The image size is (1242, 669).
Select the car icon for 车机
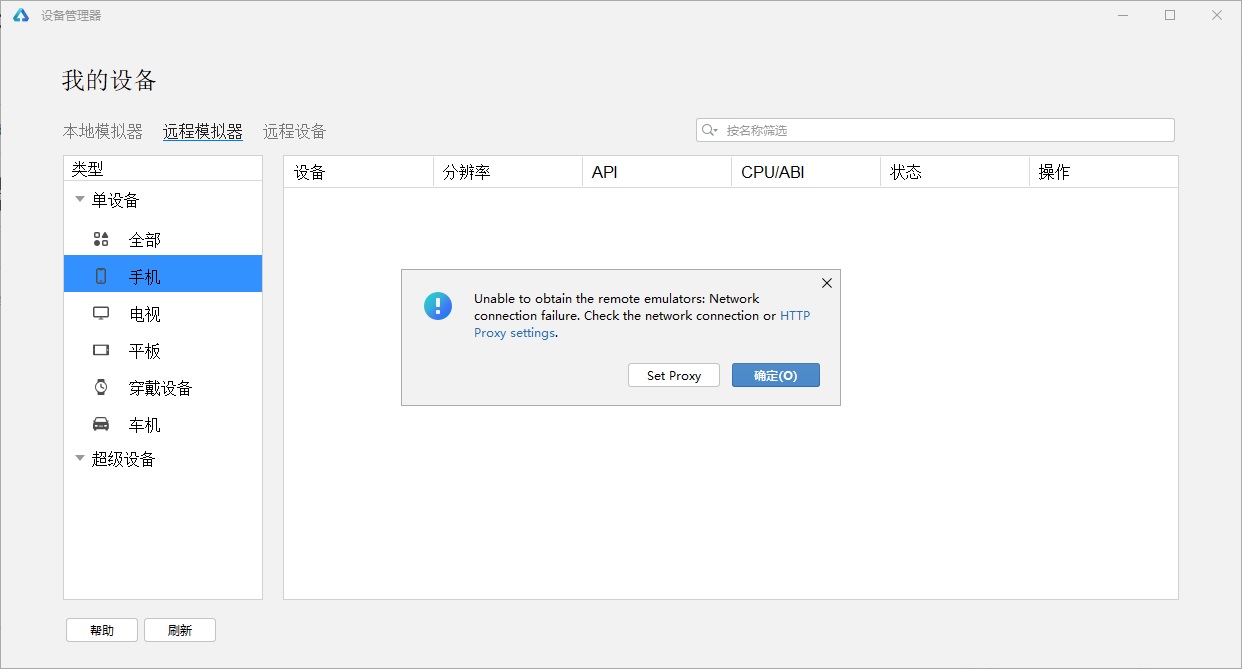coord(100,424)
